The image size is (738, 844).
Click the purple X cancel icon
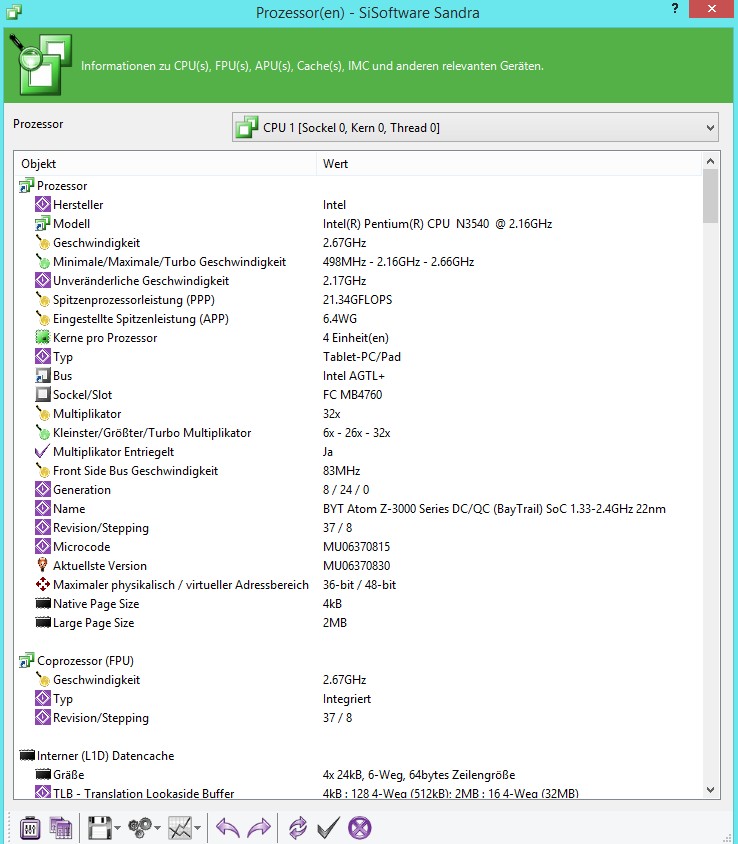360,828
